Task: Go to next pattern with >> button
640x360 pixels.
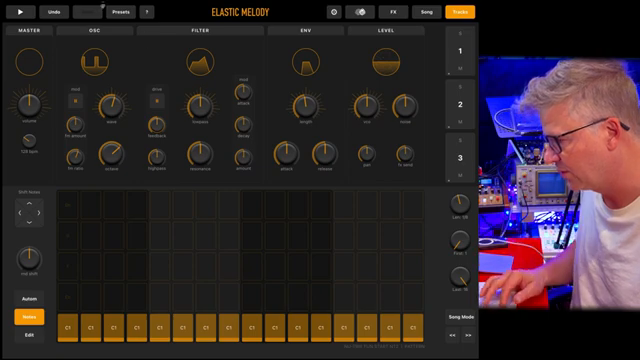Action: (468, 335)
